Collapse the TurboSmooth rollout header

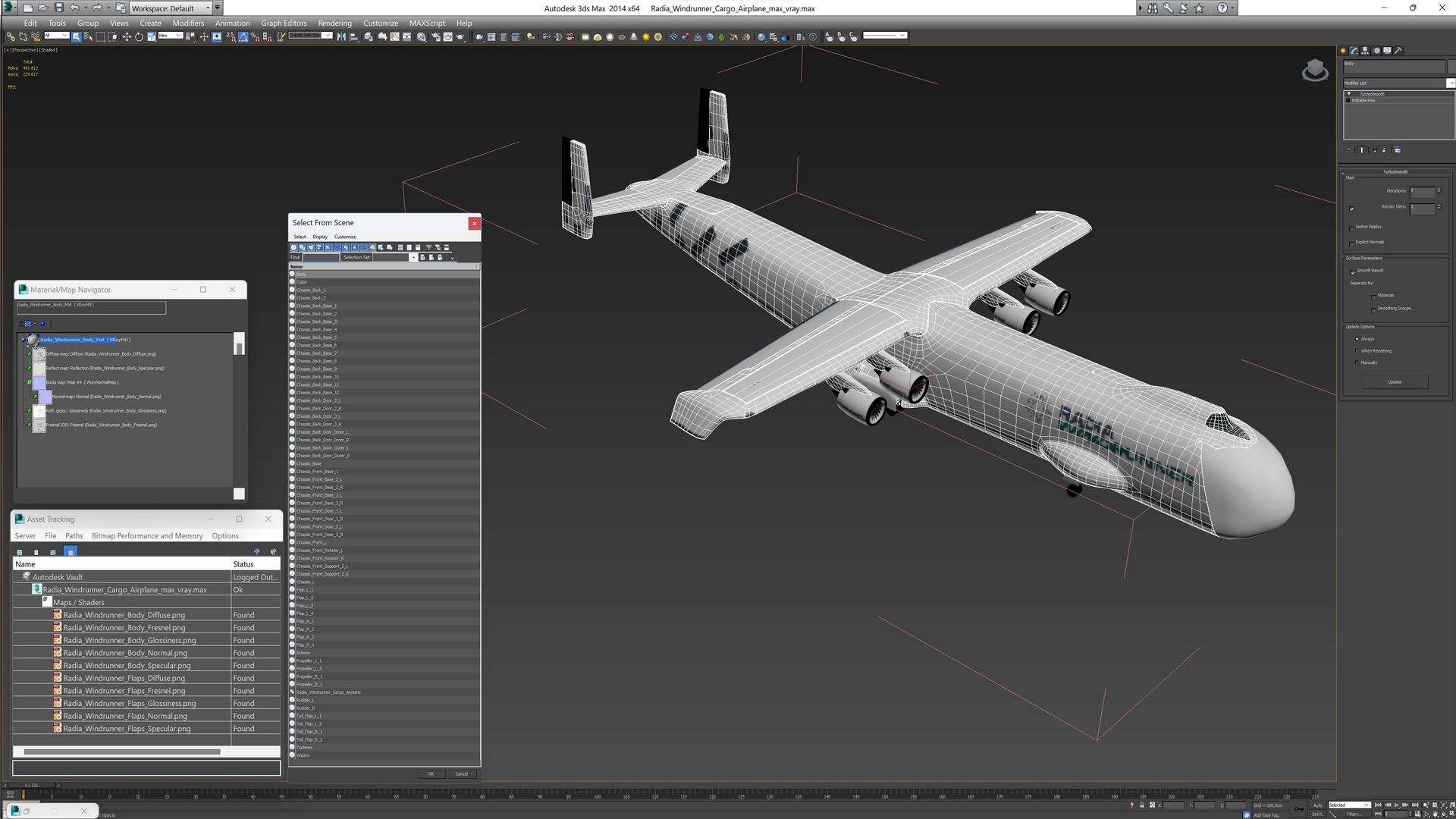coord(1395,171)
